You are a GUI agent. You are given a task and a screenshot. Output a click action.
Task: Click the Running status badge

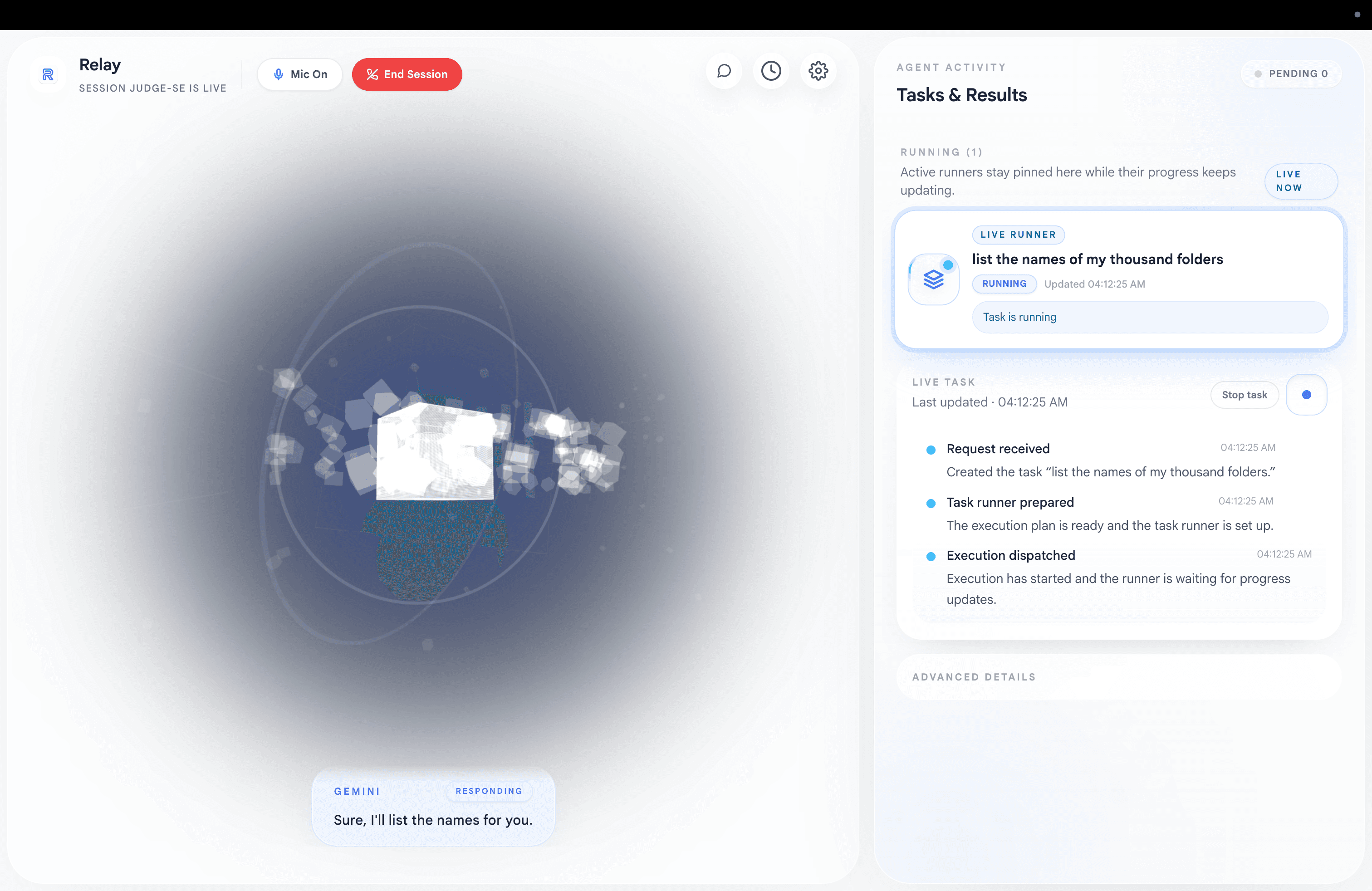1004,284
